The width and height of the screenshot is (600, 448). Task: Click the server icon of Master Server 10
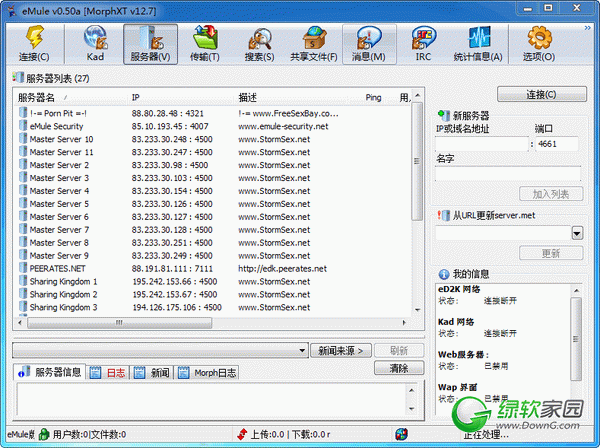(x=23, y=138)
